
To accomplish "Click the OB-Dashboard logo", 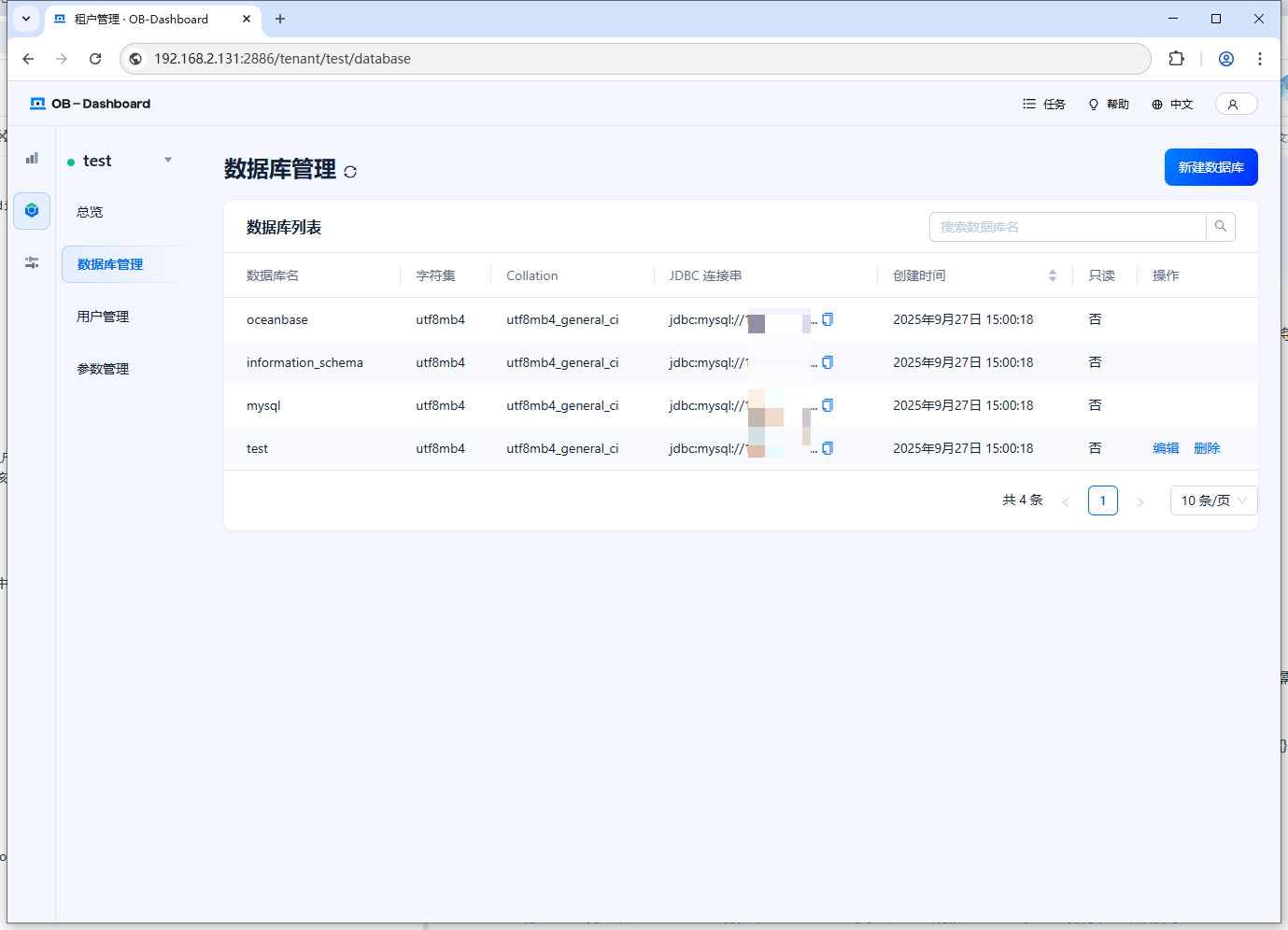I will [x=90, y=104].
